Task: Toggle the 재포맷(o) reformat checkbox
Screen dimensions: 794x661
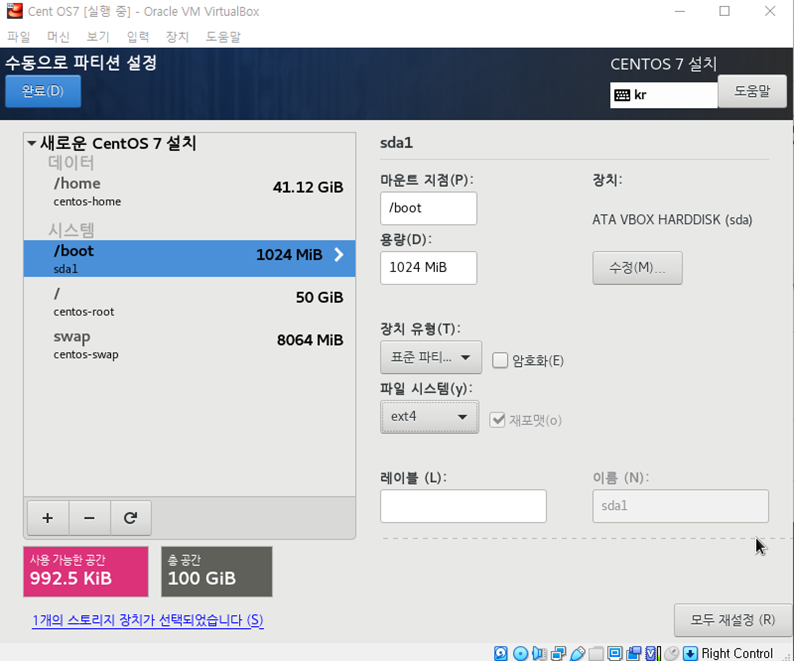Action: coord(497,420)
